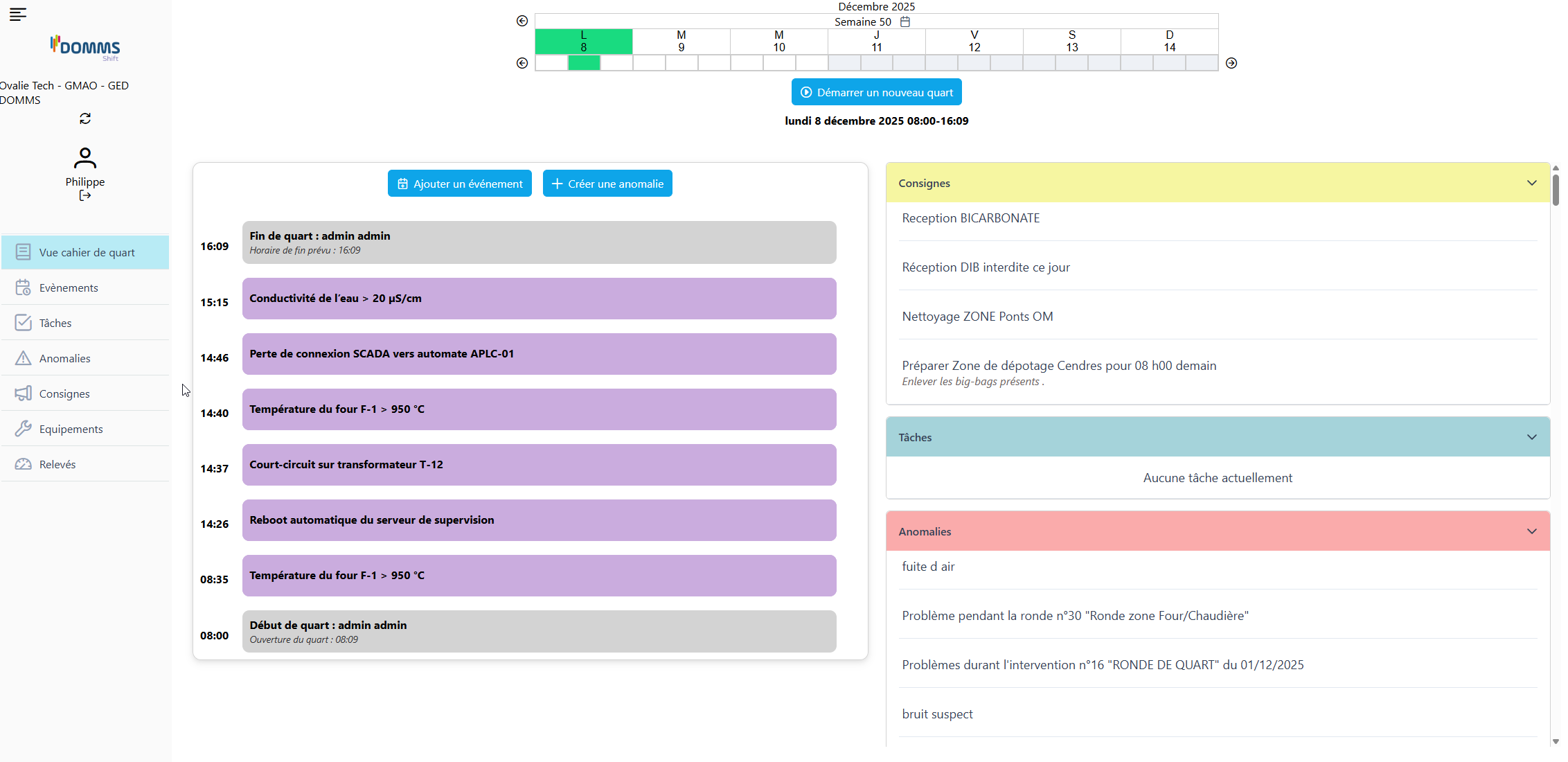Open the Philippe user profile icon
1568x762 pixels.
[x=85, y=159]
